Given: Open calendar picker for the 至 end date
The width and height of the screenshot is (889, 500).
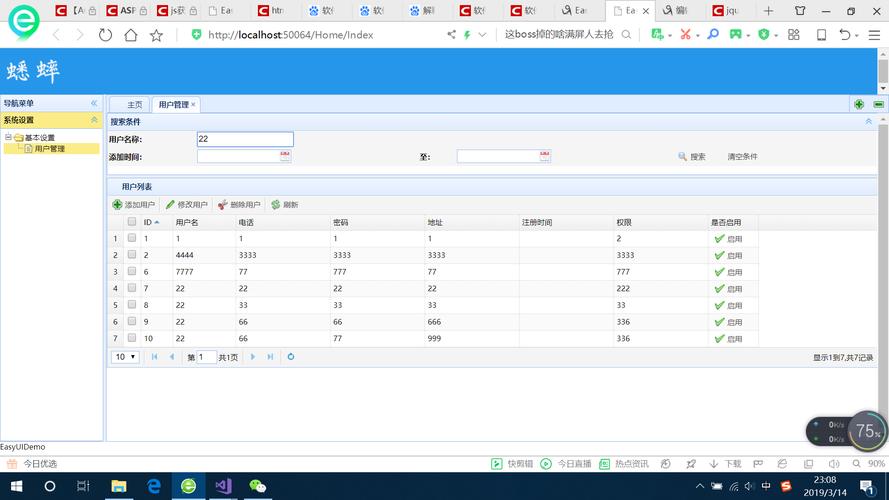Looking at the screenshot, I should [x=545, y=156].
